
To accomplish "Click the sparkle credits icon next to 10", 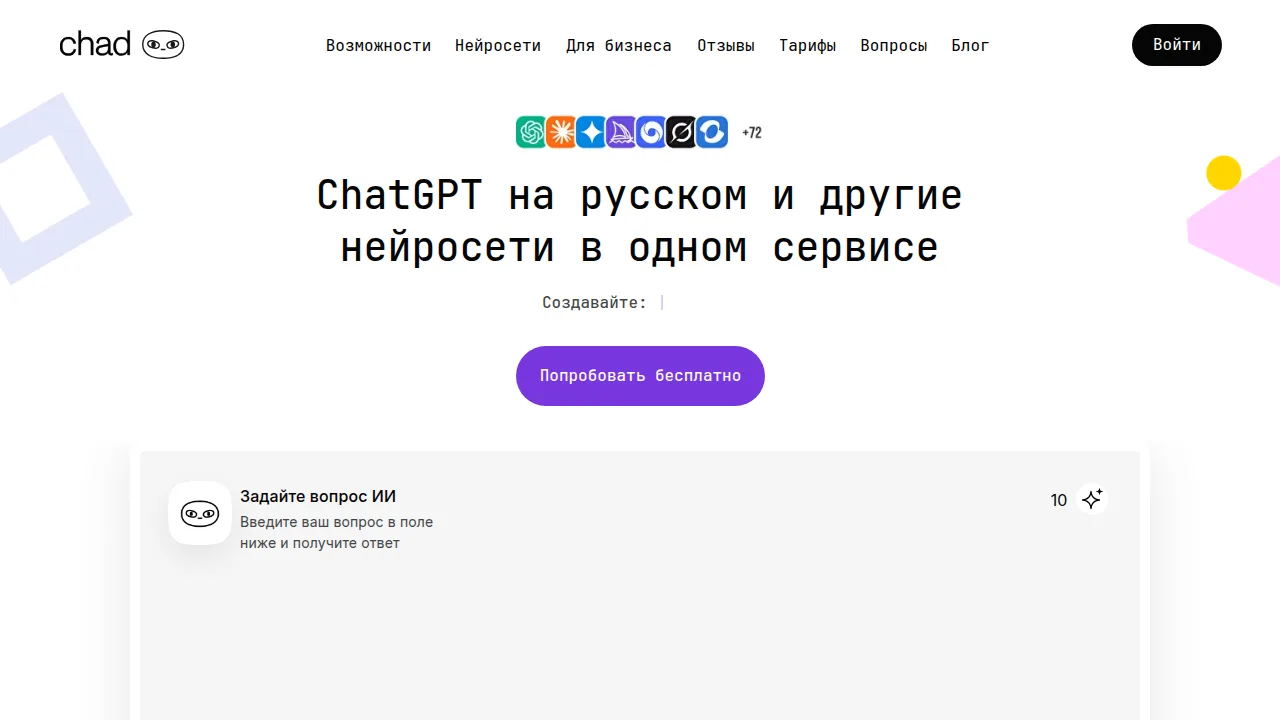I will tap(1092, 499).
